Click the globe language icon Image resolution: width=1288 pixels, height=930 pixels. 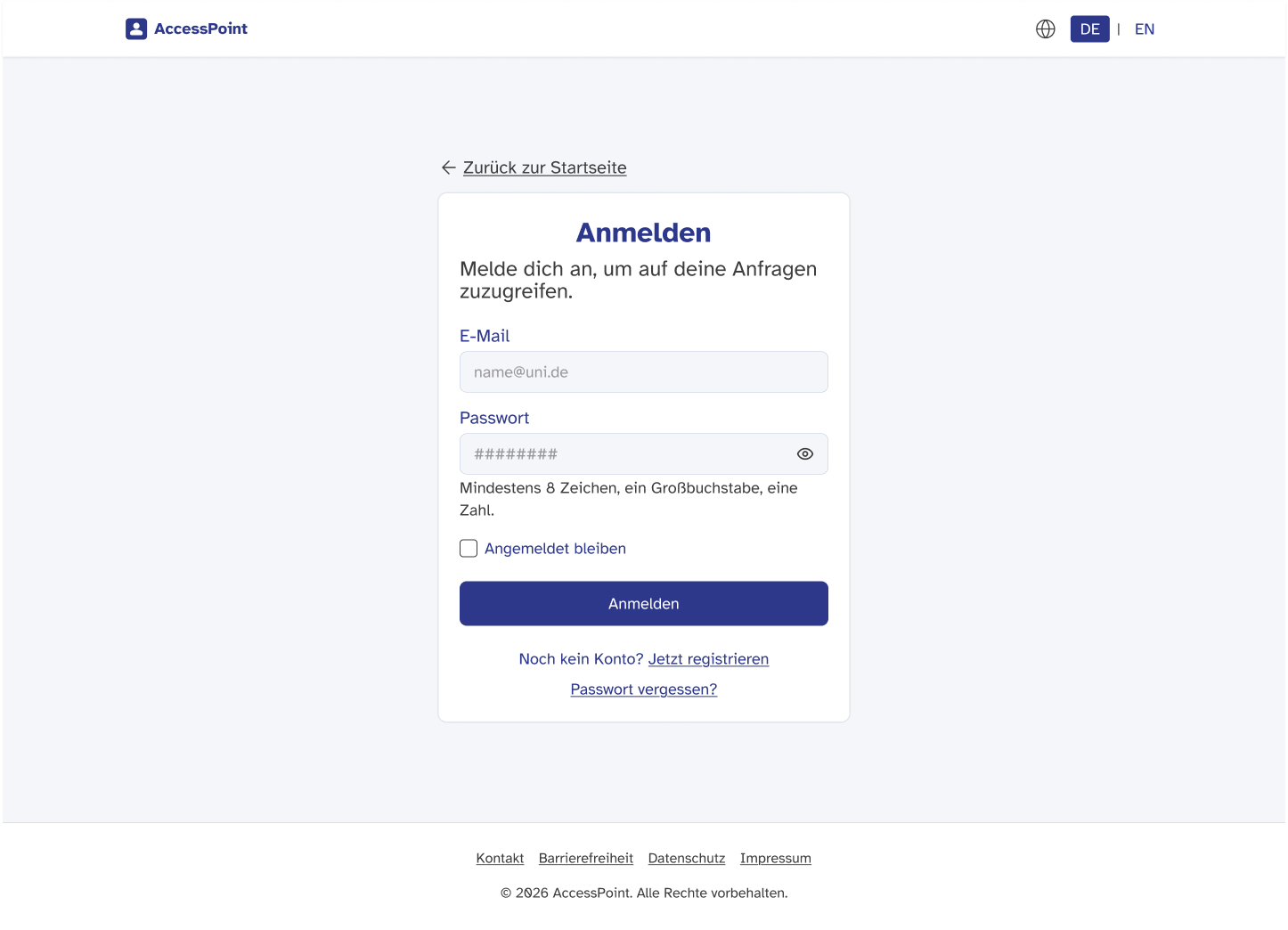coord(1046,29)
